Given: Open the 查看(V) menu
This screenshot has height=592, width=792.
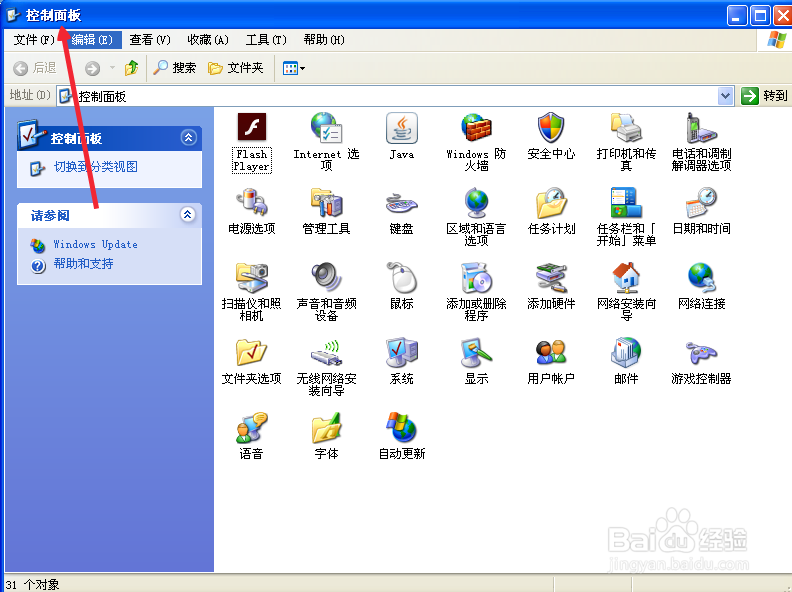Looking at the screenshot, I should click(x=150, y=40).
